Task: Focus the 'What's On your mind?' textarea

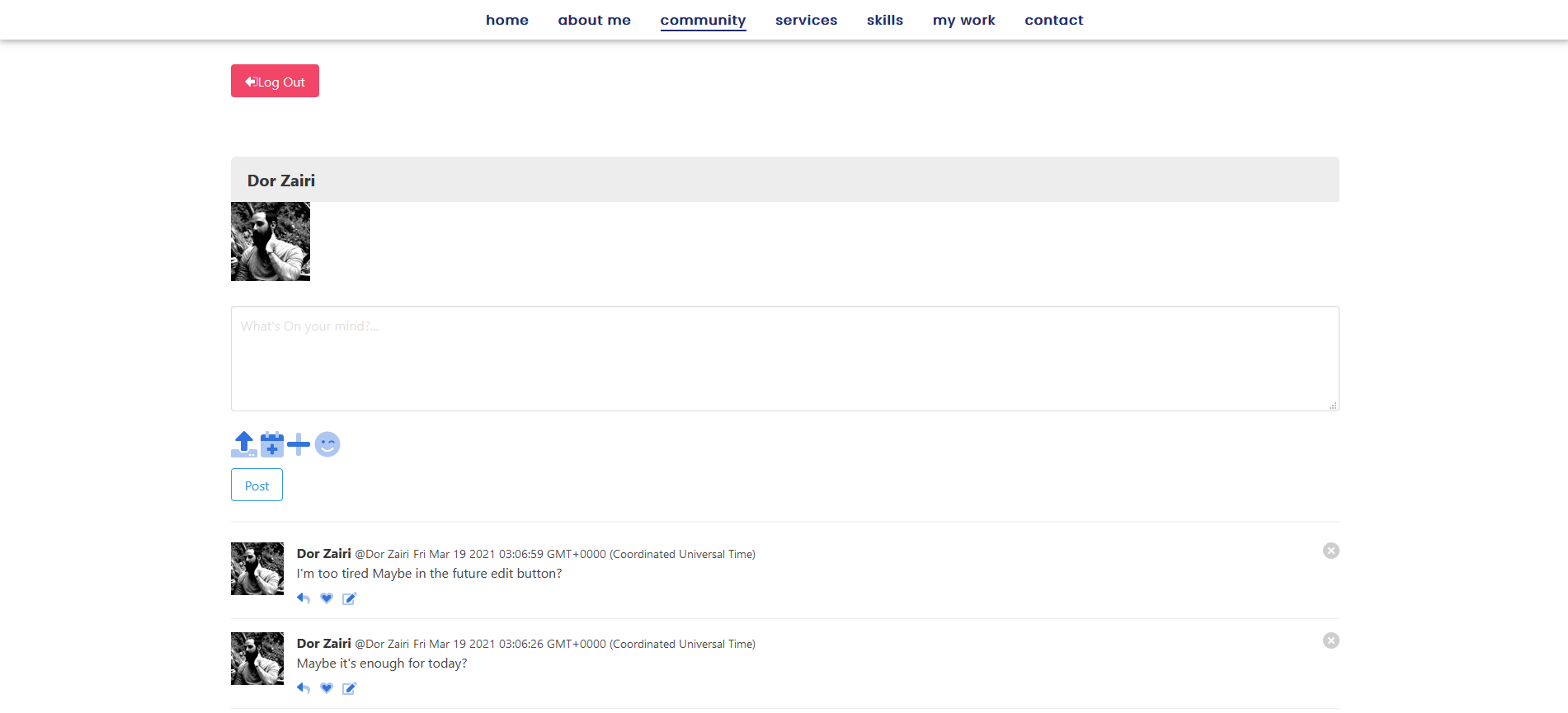Action: click(x=785, y=359)
